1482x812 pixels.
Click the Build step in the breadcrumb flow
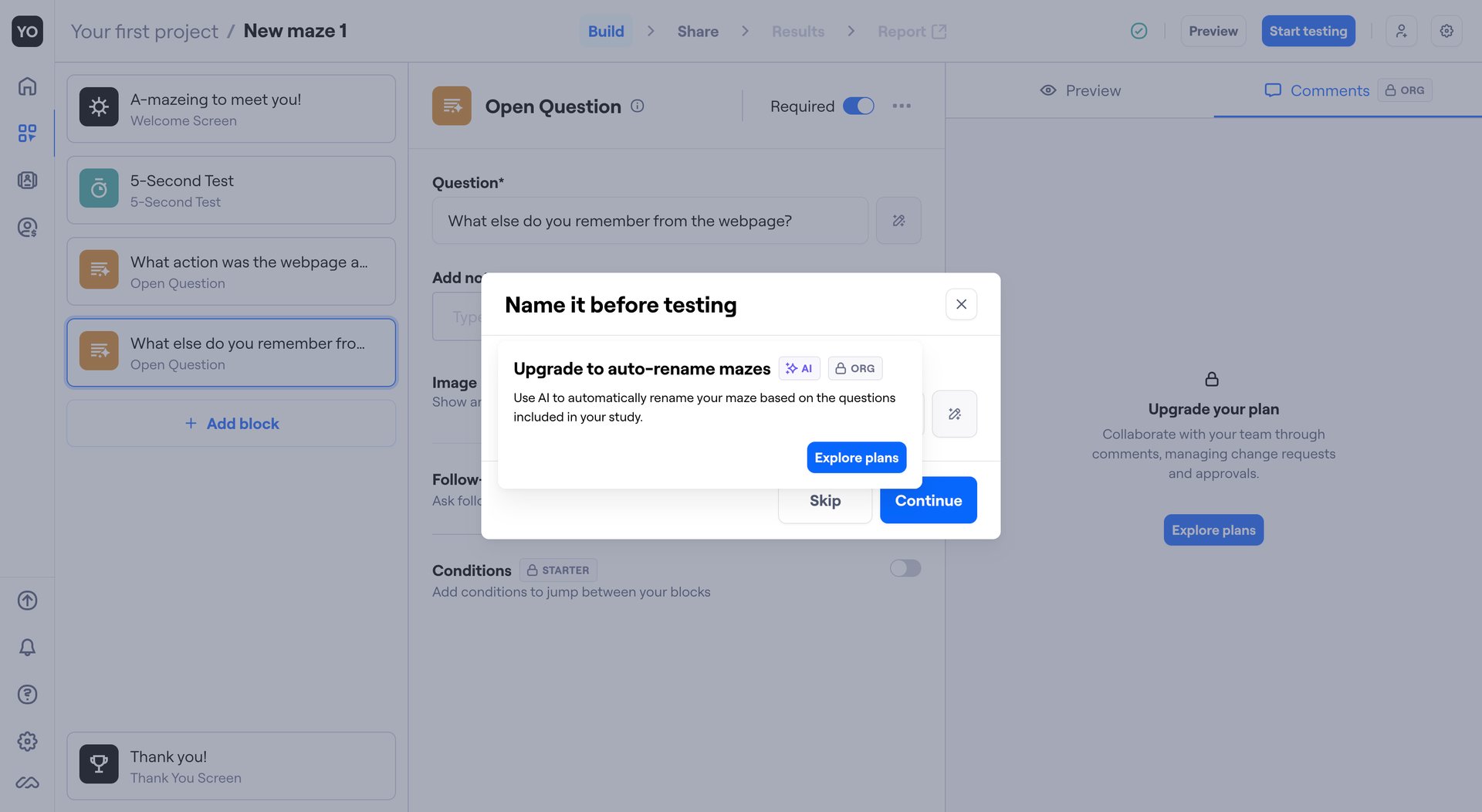pos(607,31)
